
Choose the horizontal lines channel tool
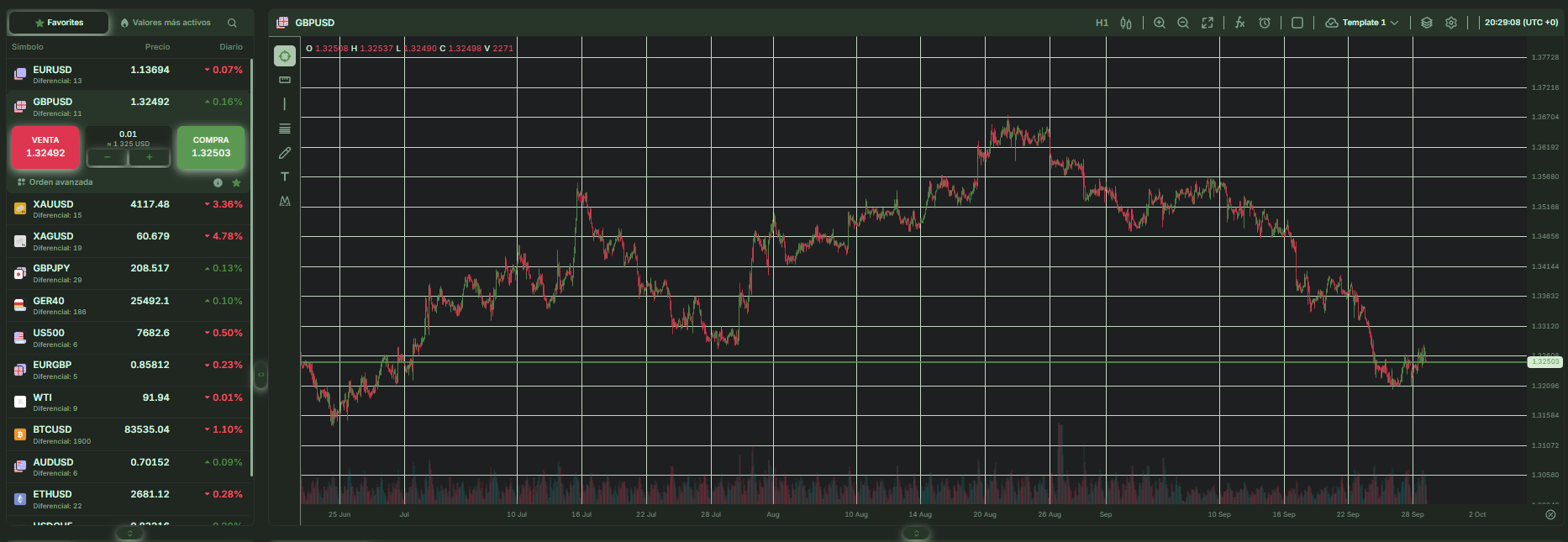pos(285,129)
